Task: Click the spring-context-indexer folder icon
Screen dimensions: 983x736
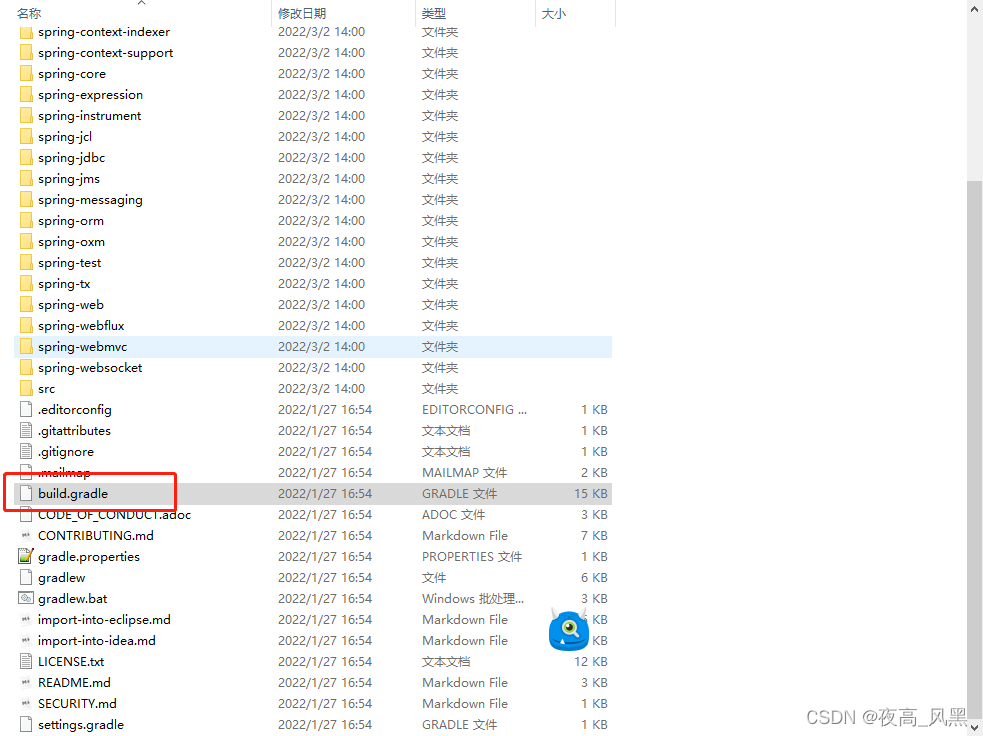Action: 26,32
